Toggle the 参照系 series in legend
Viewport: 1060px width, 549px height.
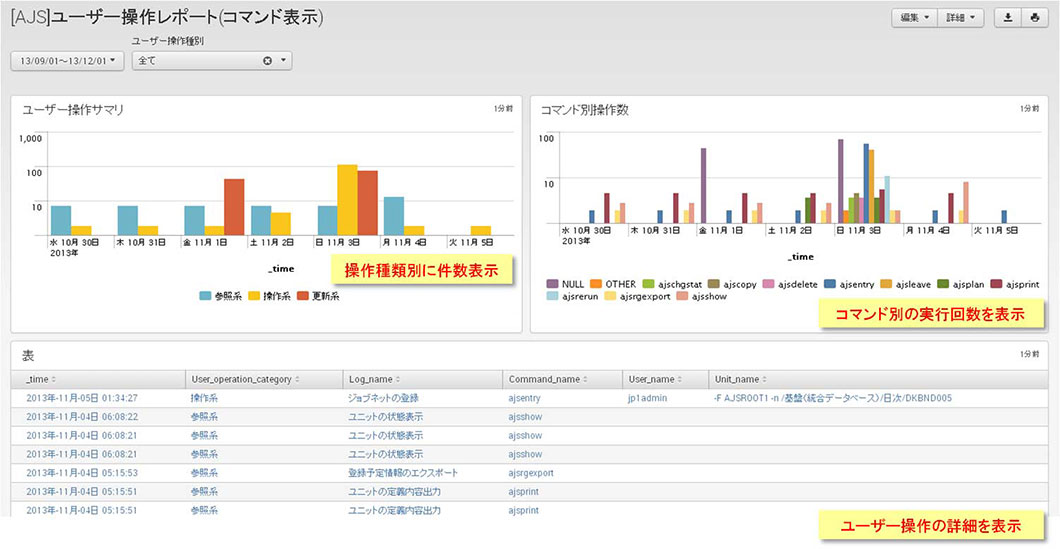[x=206, y=297]
